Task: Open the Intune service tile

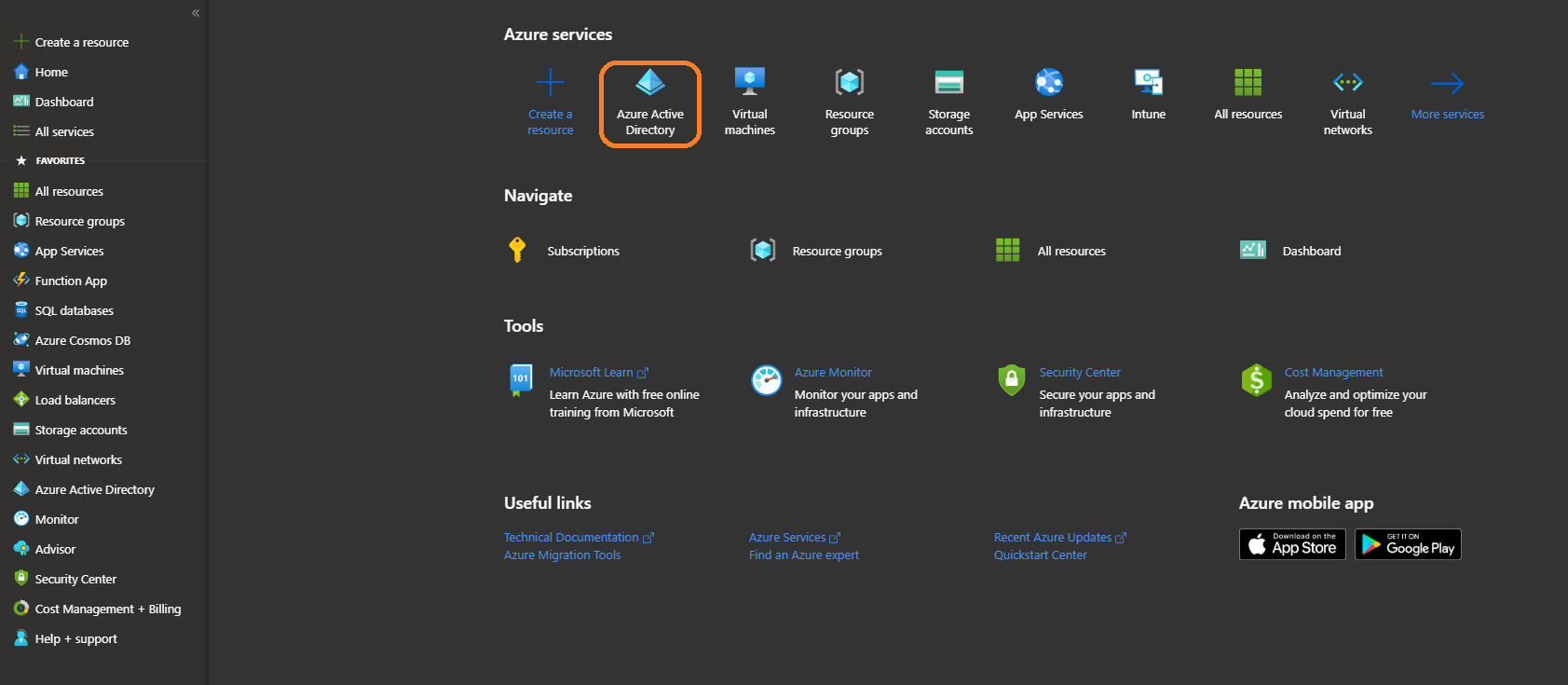Action: [x=1149, y=95]
